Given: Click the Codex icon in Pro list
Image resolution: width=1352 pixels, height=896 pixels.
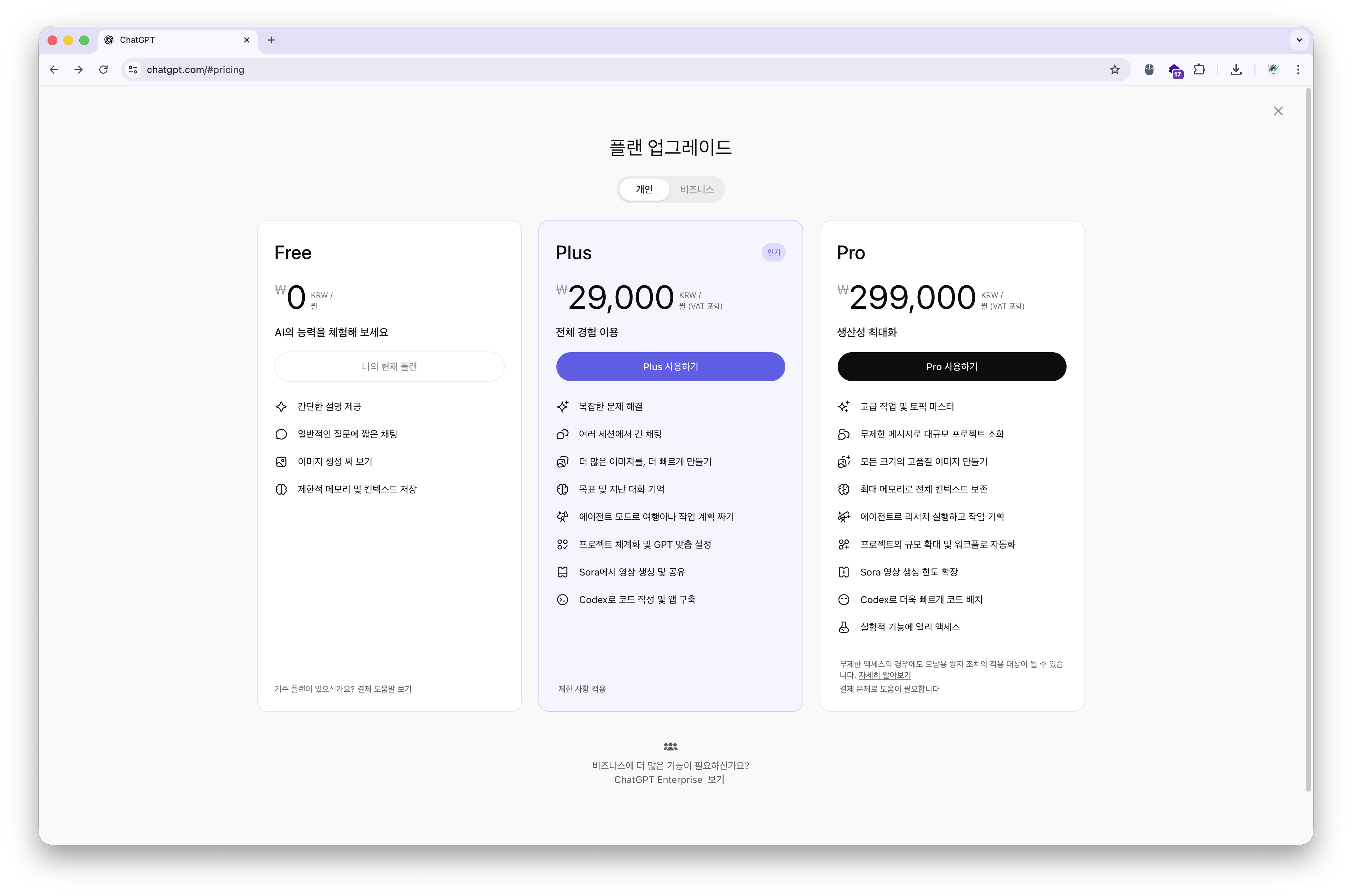Looking at the screenshot, I should click(844, 599).
